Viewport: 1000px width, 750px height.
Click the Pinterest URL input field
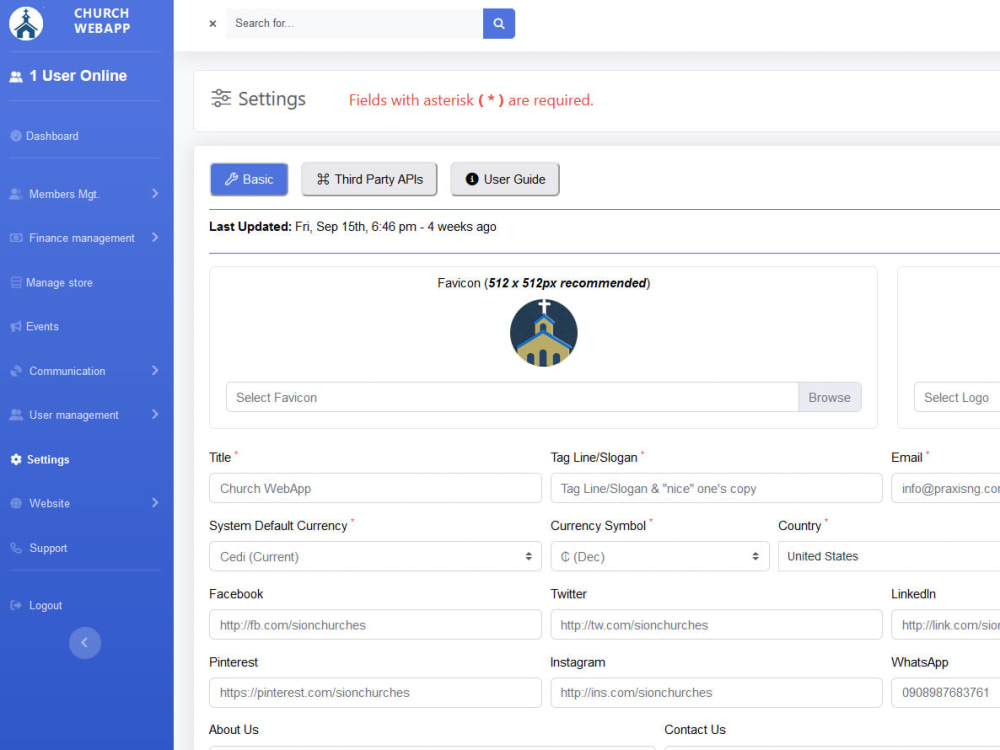click(x=375, y=693)
